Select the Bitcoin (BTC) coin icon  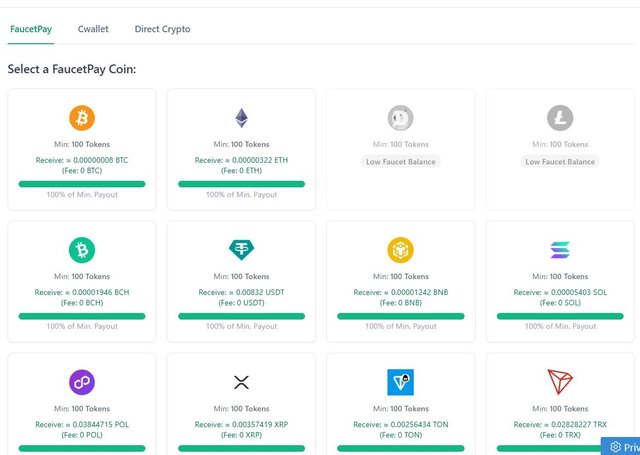pos(82,118)
